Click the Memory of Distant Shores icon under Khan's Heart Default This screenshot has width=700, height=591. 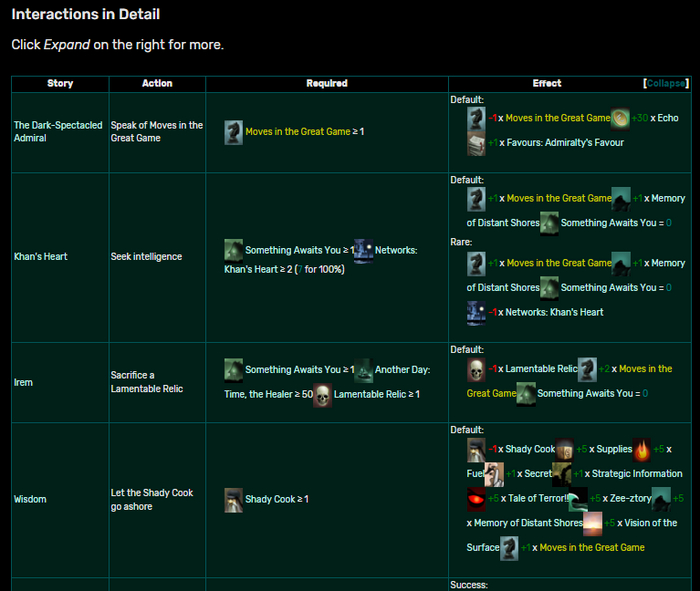pyautogui.click(x=621, y=199)
